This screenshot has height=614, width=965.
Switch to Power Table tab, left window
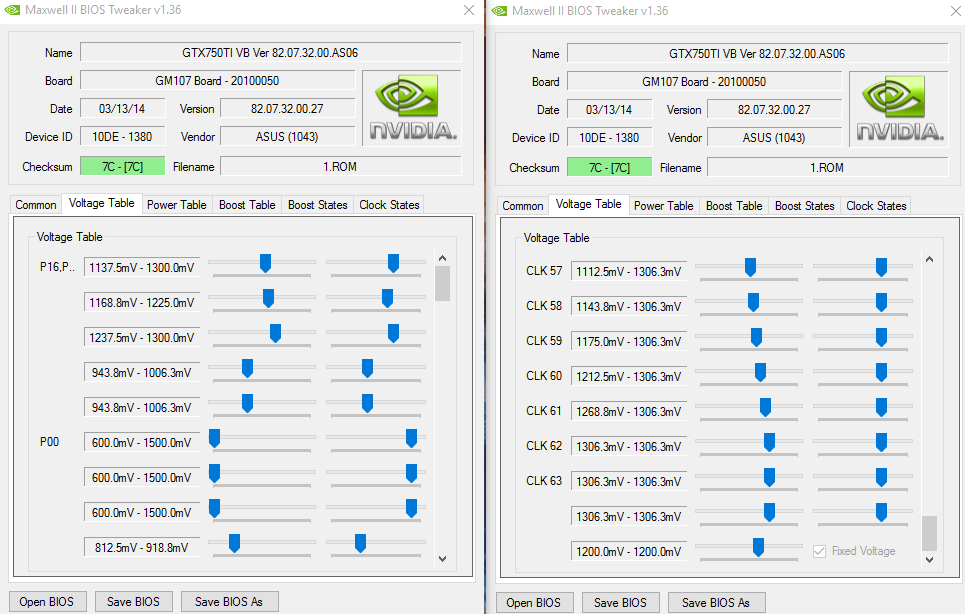click(x=177, y=205)
